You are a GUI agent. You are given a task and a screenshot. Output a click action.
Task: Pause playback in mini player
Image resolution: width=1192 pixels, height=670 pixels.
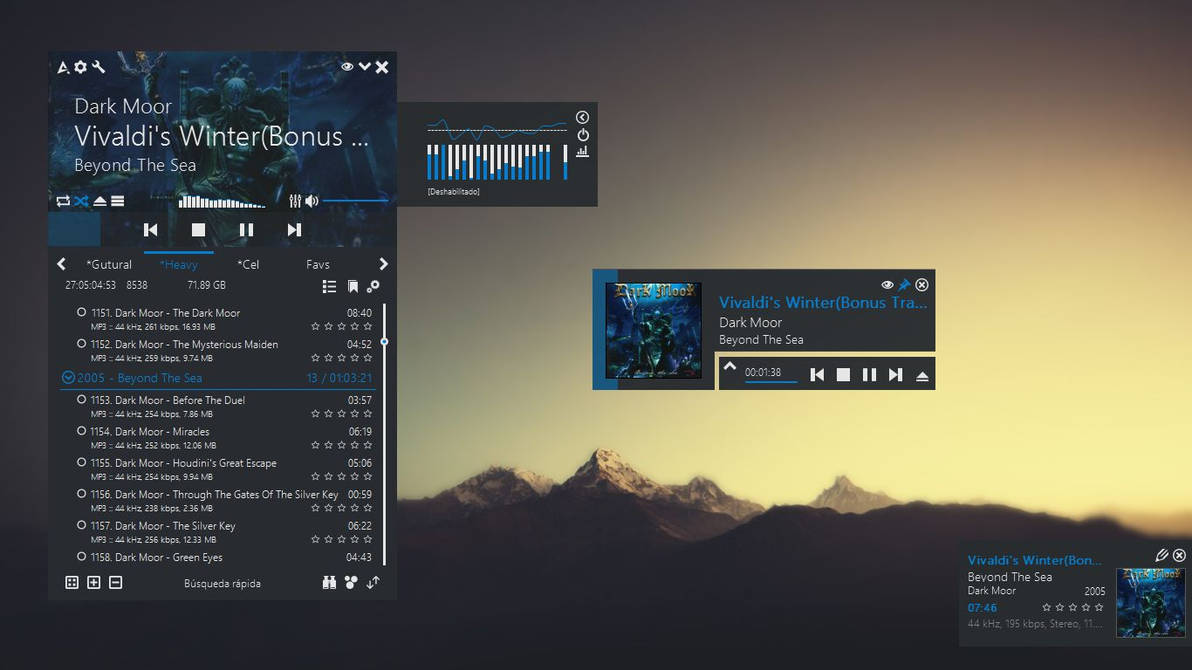[x=869, y=374]
